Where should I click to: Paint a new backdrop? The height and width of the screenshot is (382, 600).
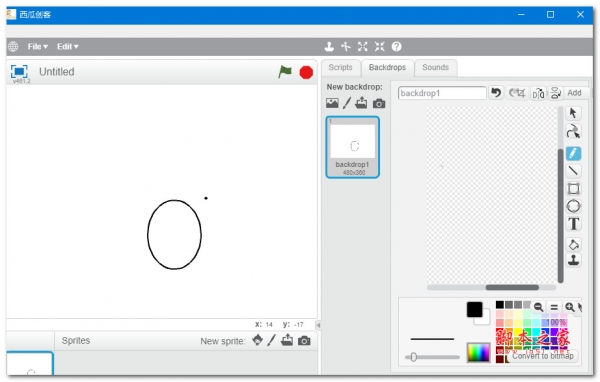click(347, 103)
